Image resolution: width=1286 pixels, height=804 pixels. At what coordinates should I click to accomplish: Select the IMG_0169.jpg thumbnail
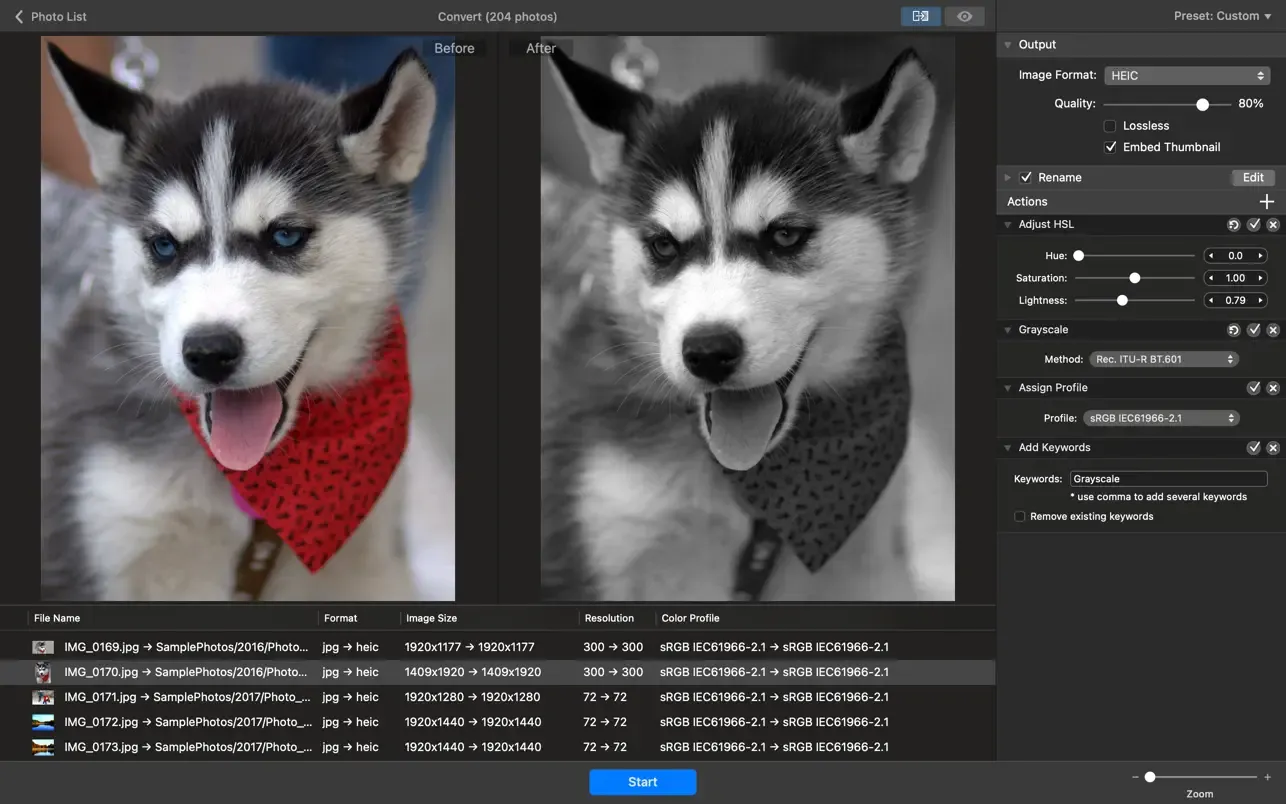[x=43, y=647]
